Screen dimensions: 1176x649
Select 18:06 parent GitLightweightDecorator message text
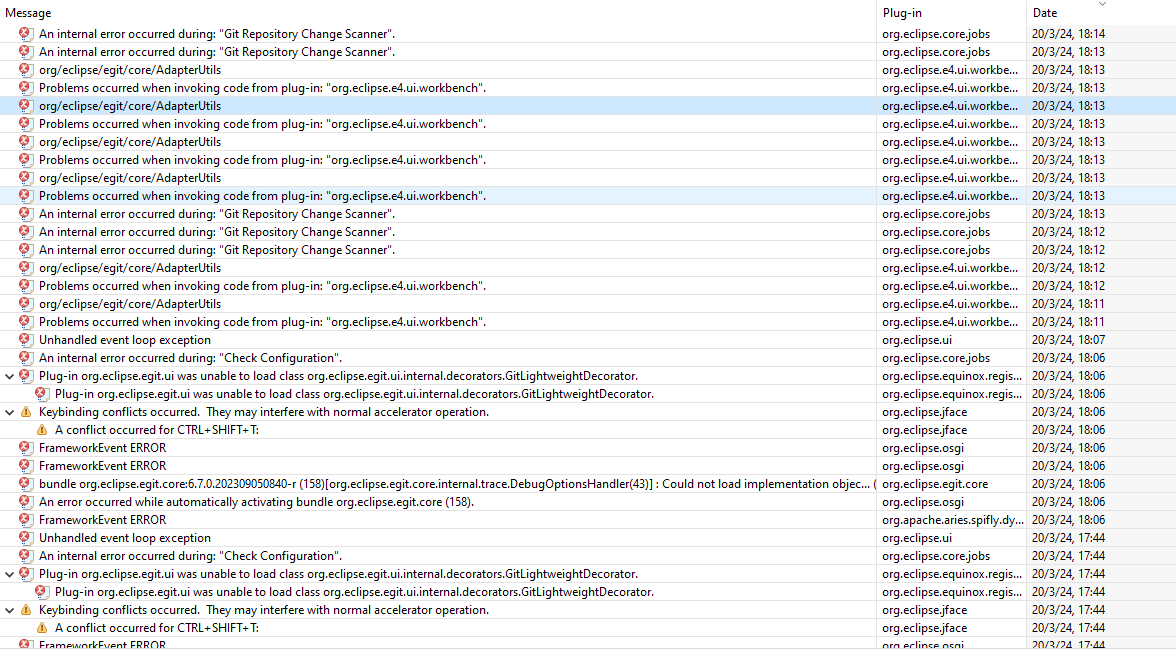(x=338, y=376)
